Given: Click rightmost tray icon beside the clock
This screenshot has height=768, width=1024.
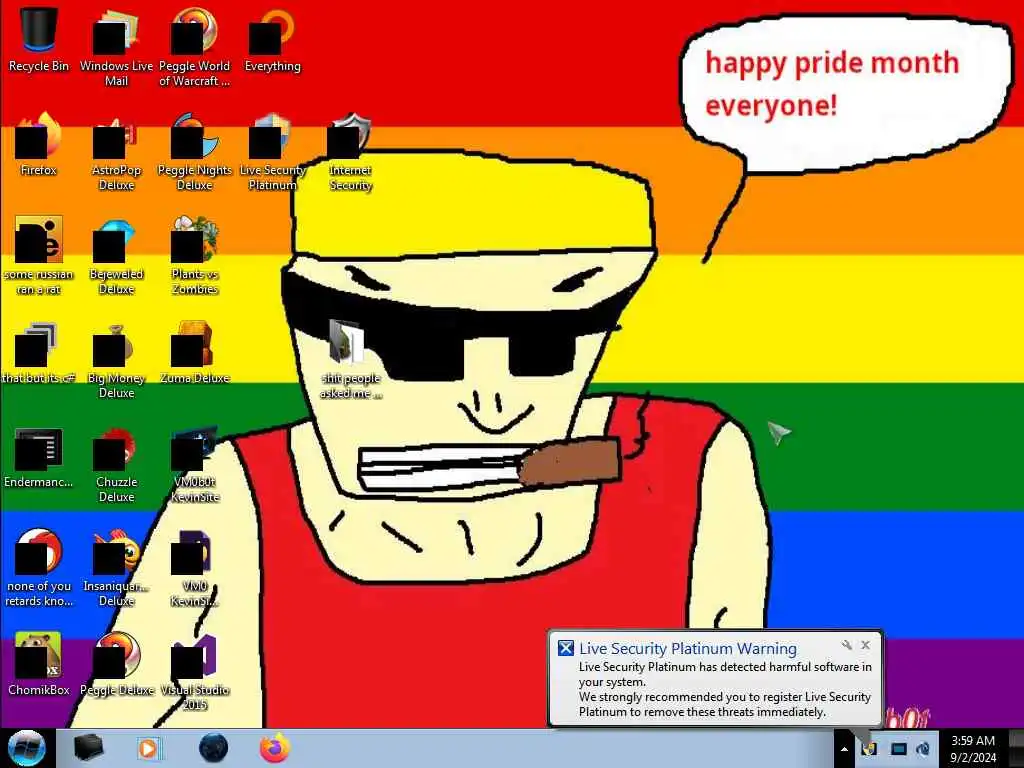Looking at the screenshot, I should [923, 749].
